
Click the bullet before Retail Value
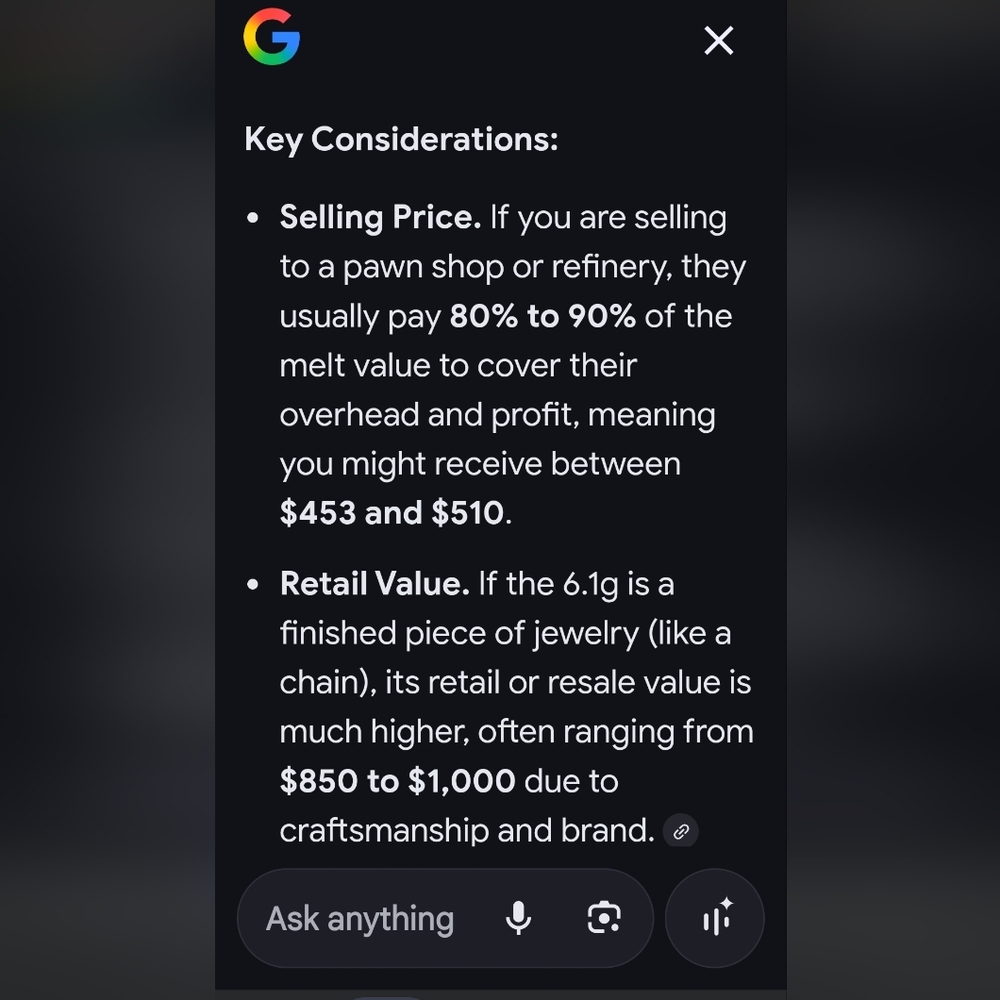tap(253, 584)
